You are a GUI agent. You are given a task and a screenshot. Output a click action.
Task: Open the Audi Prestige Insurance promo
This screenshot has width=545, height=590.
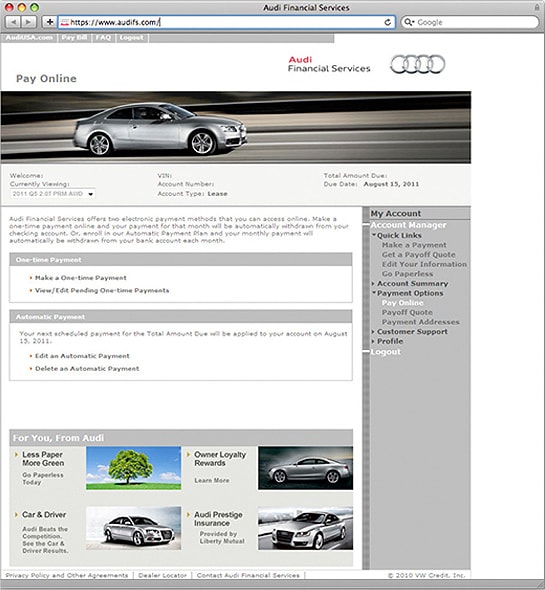click(x=218, y=519)
